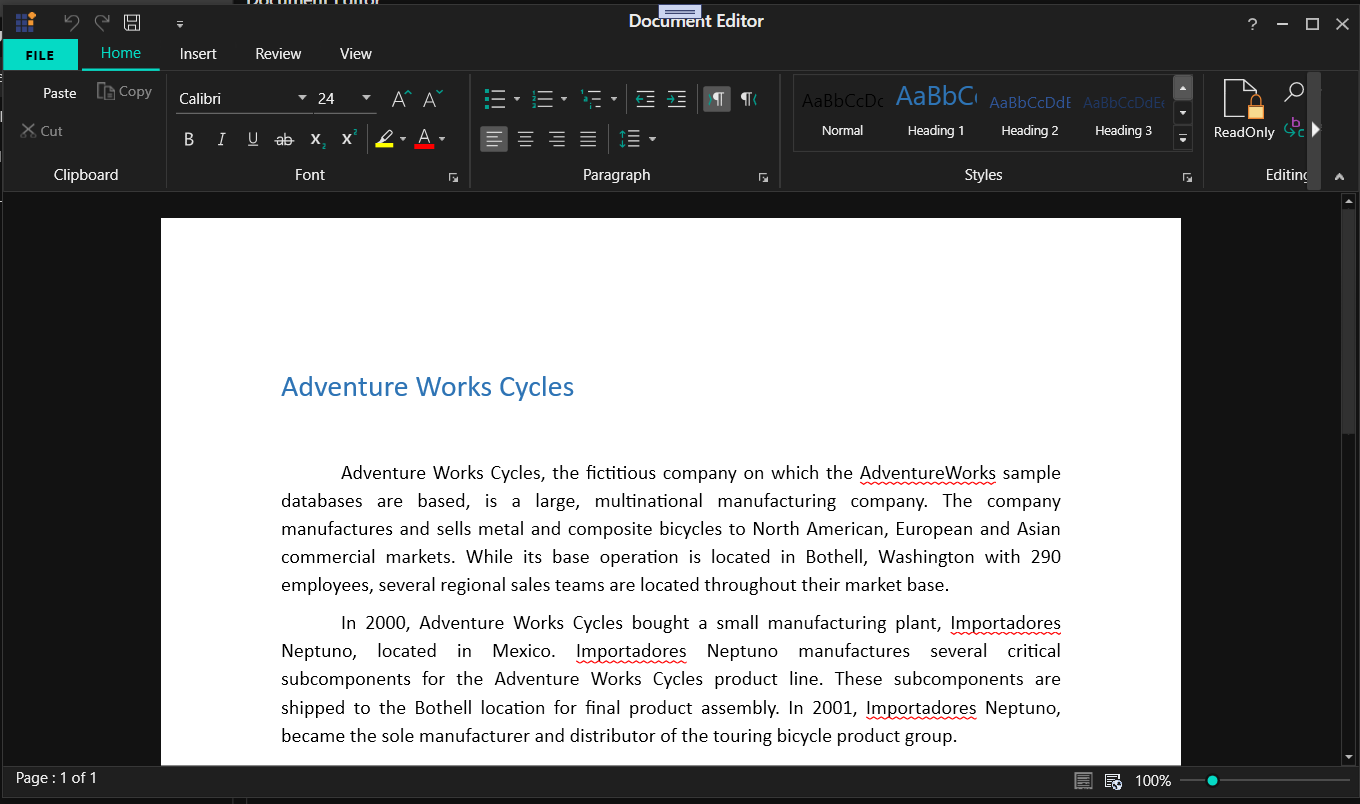
Task: Click the Cut button in Clipboard group
Action: [42, 130]
